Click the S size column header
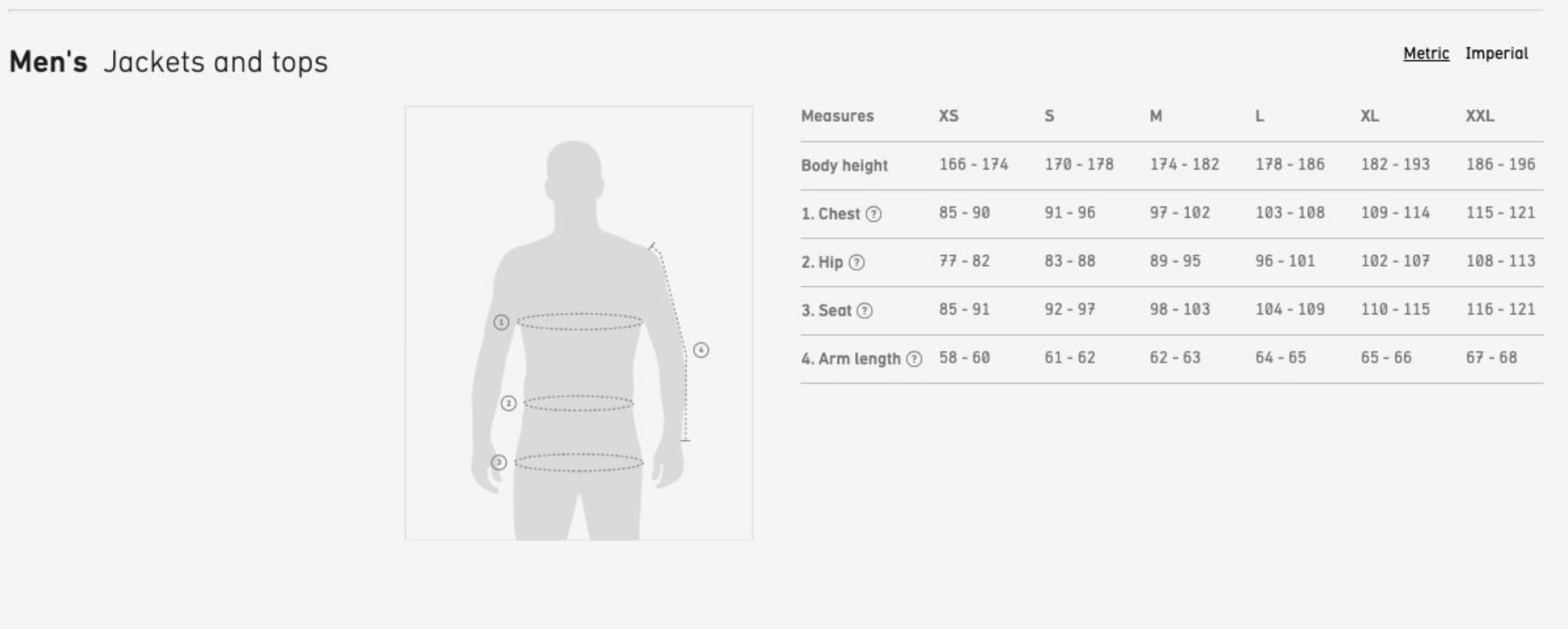This screenshot has width=1568, height=629. [x=1049, y=116]
